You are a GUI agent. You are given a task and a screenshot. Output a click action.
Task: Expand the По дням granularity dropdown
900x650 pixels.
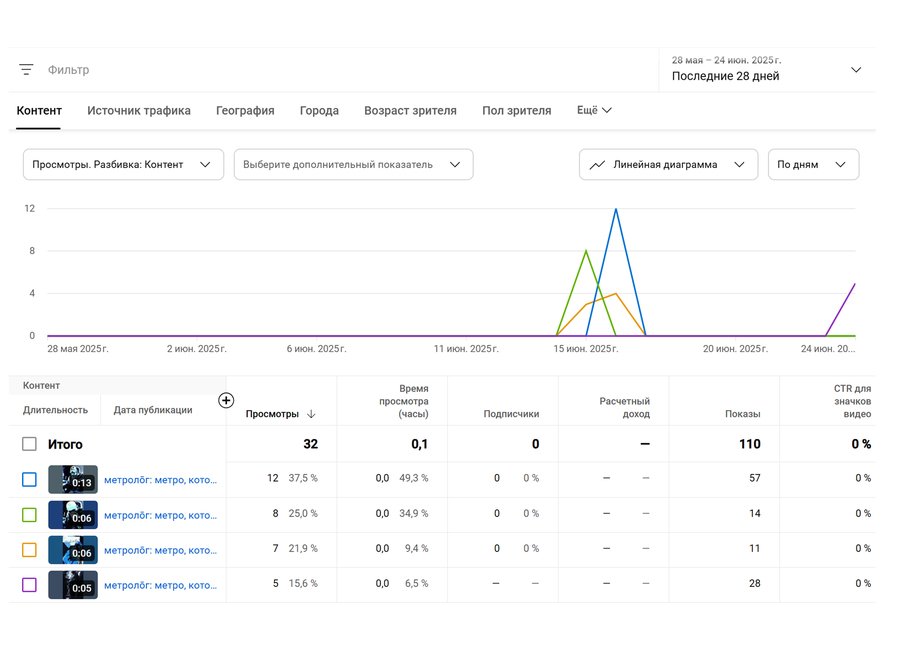point(812,165)
